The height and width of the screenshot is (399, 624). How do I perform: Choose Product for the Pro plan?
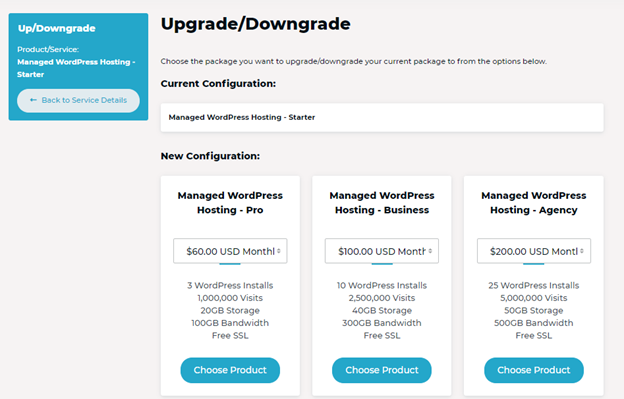[230, 370]
